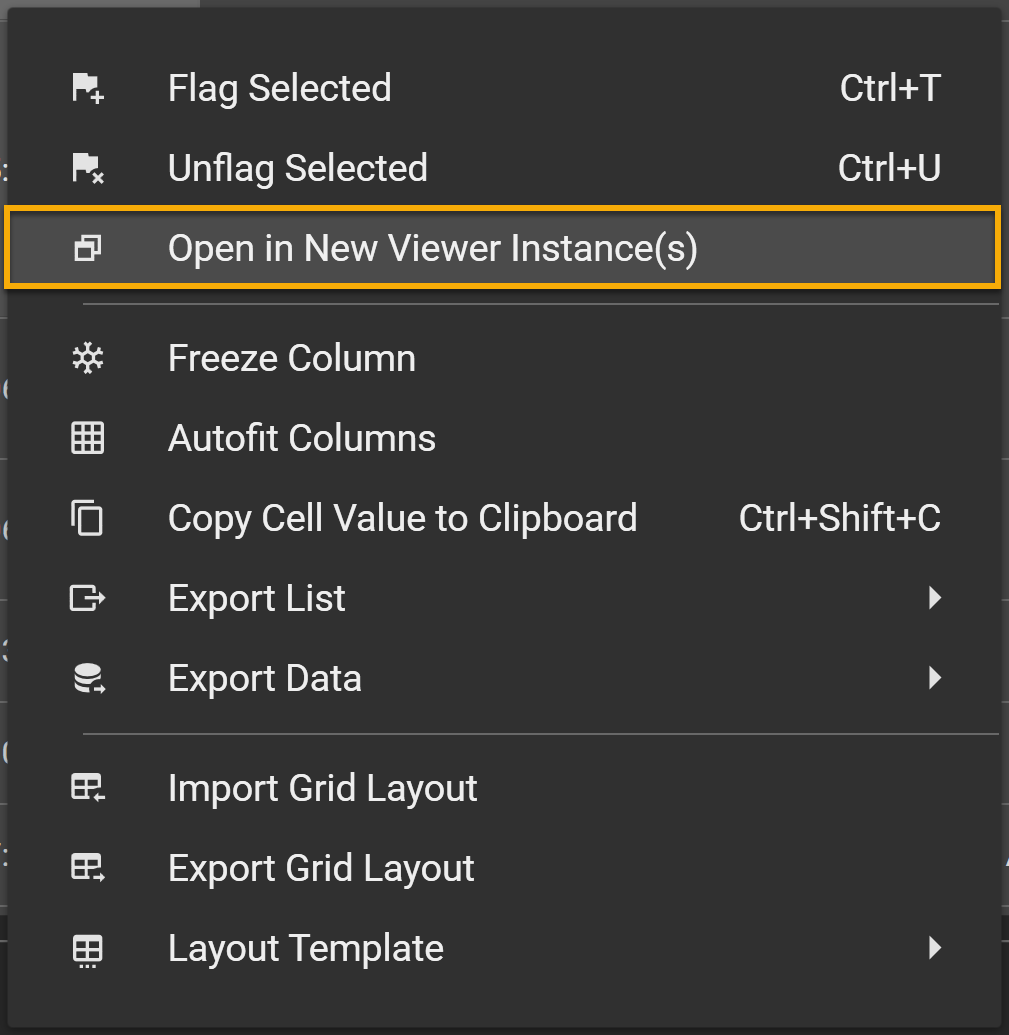Click the grid icon for Autofit Columns

coord(88,439)
